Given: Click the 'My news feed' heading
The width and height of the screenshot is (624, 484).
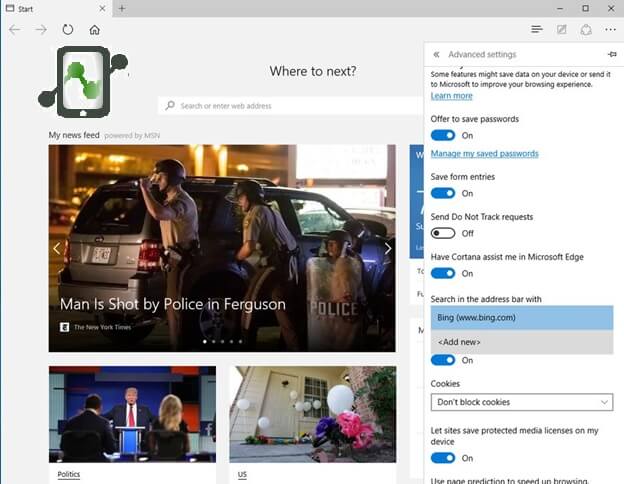Looking at the screenshot, I should coord(74,135).
